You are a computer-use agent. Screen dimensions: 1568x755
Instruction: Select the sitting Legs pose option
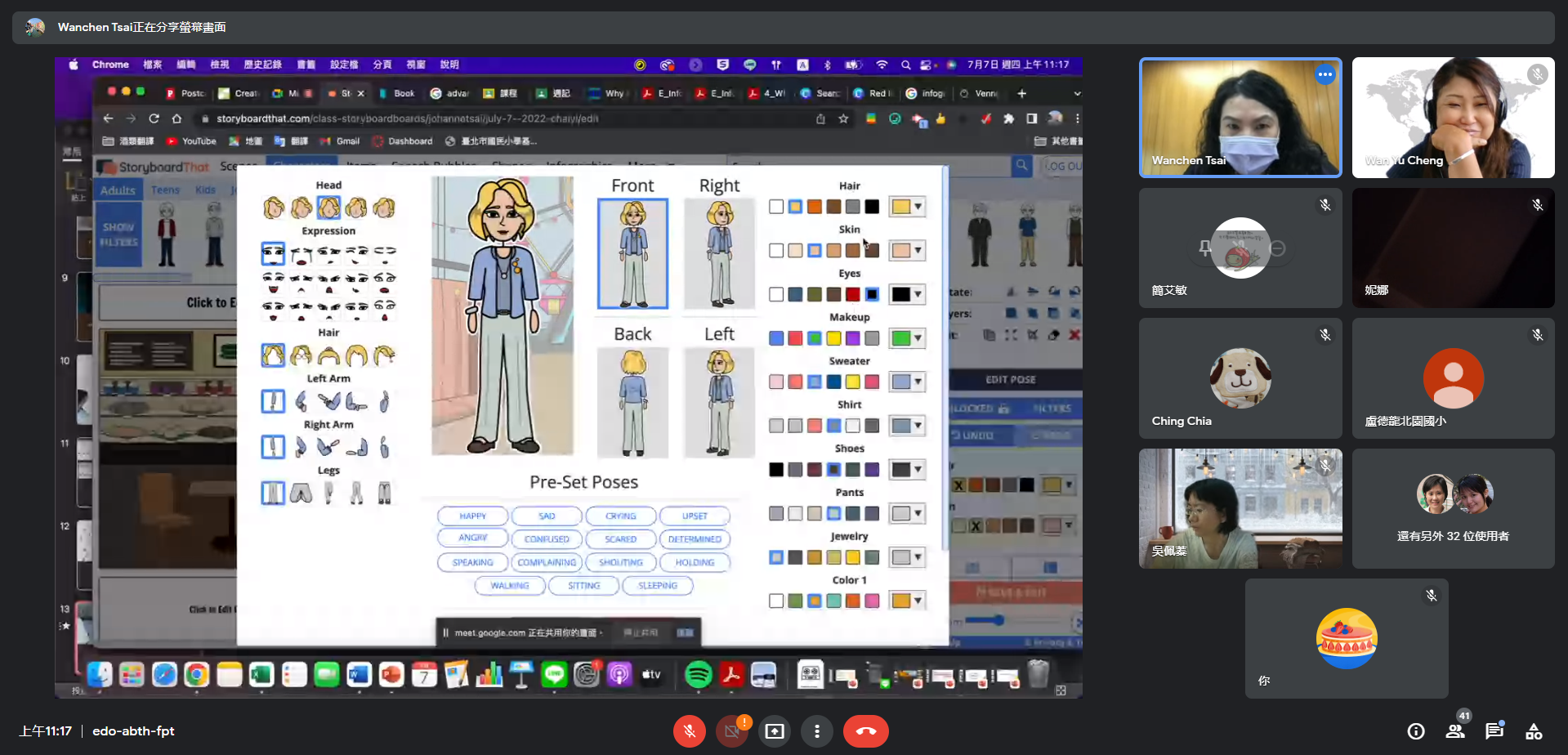pyautogui.click(x=301, y=493)
